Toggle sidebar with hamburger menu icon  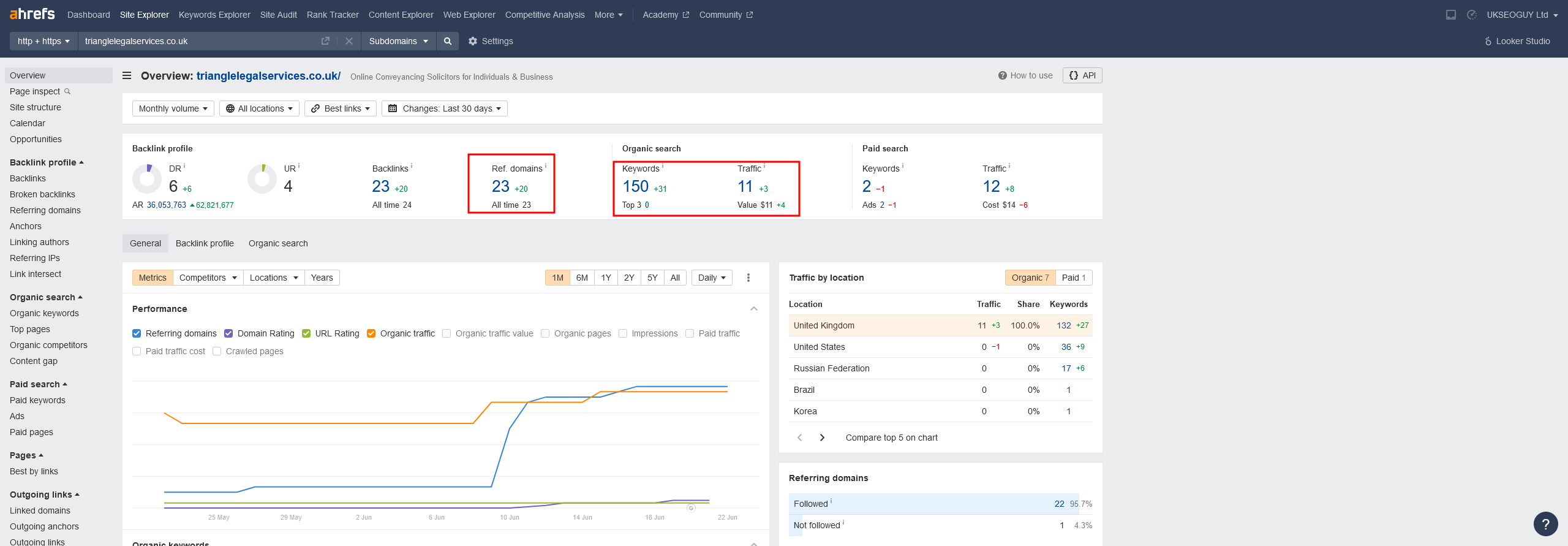(x=127, y=76)
